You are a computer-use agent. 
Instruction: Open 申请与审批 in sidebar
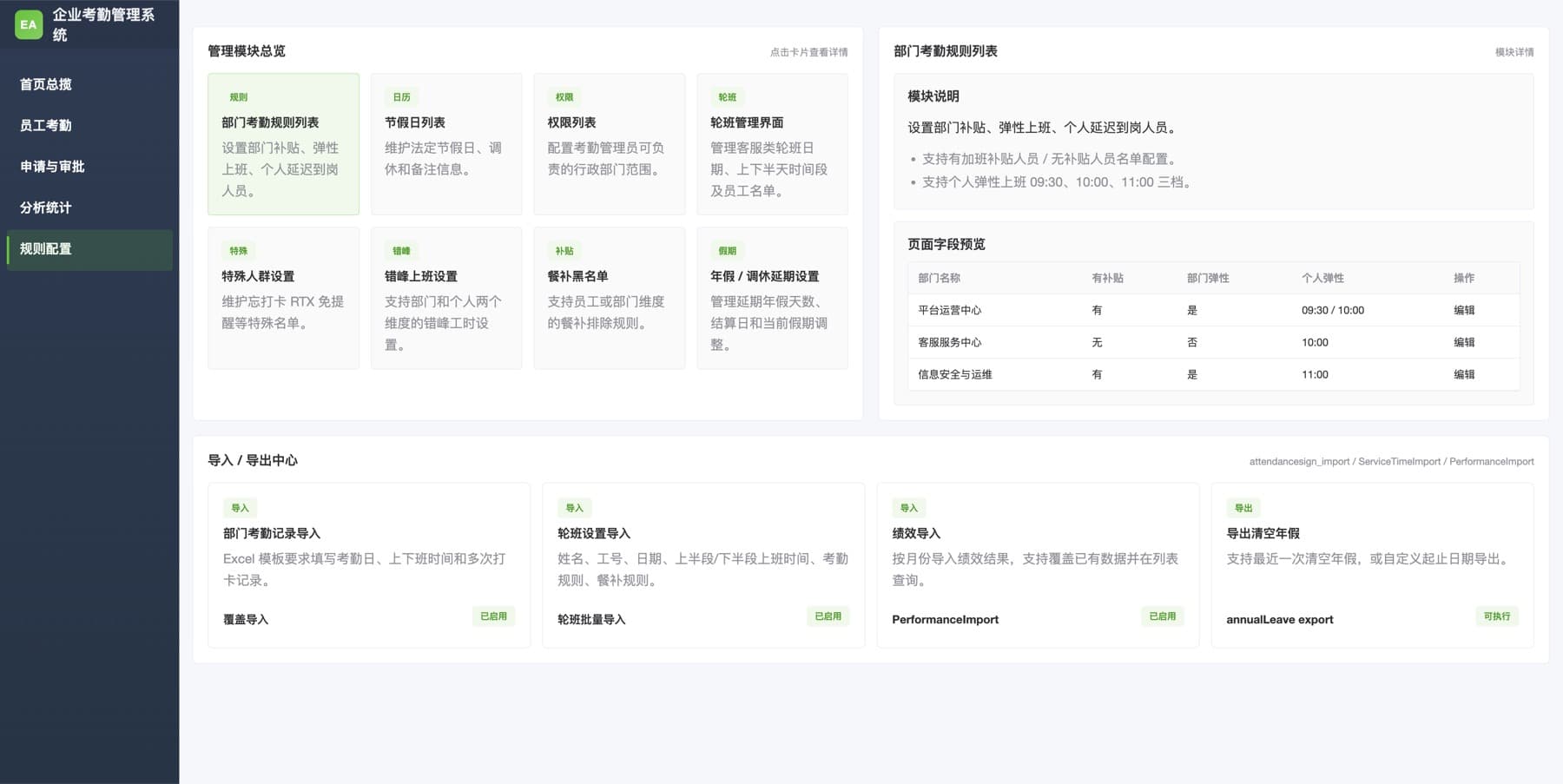pyautogui.click(x=89, y=166)
